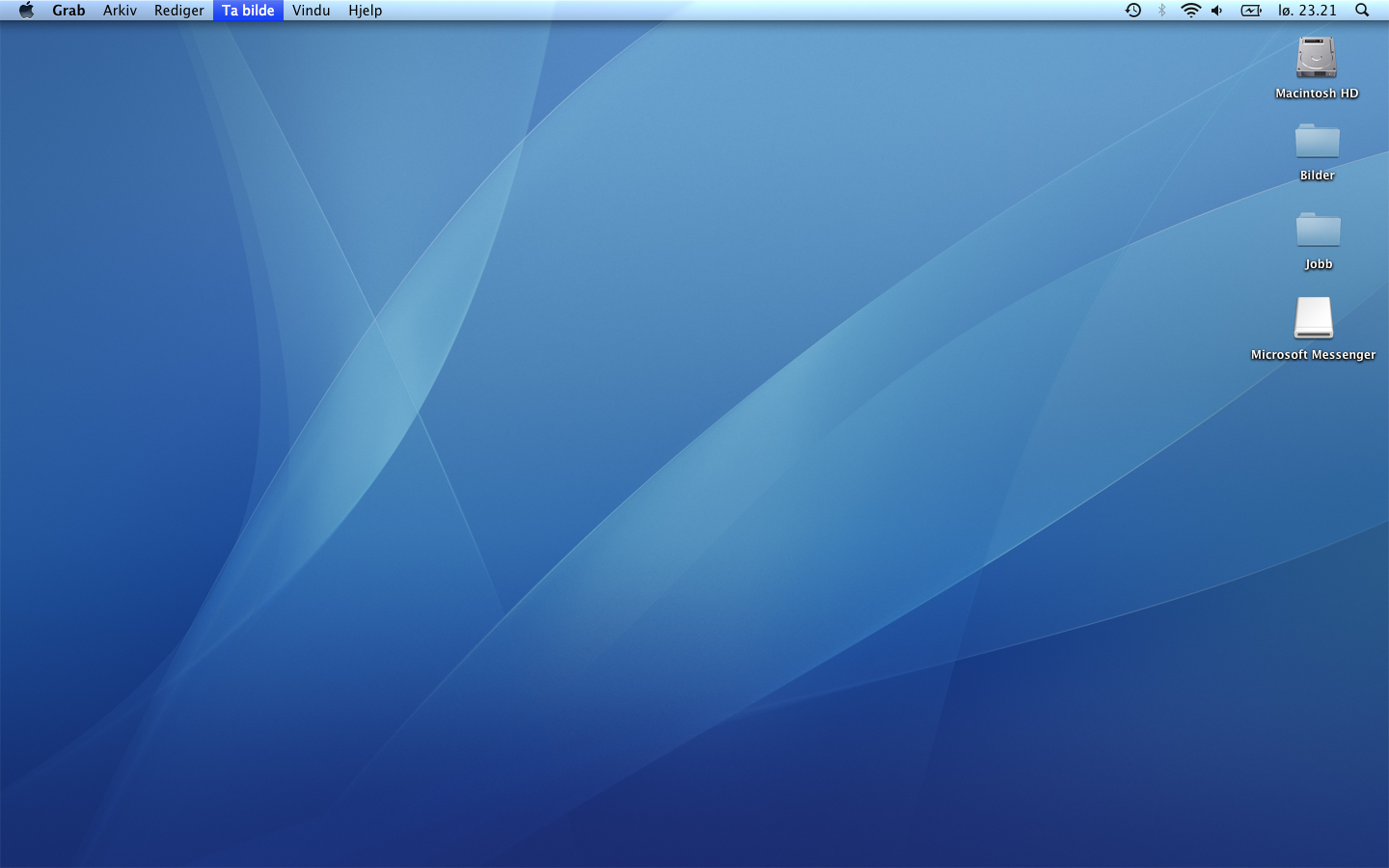The height and width of the screenshot is (868, 1389).
Task: Select the Jobb folder icon
Action: 1318,230
